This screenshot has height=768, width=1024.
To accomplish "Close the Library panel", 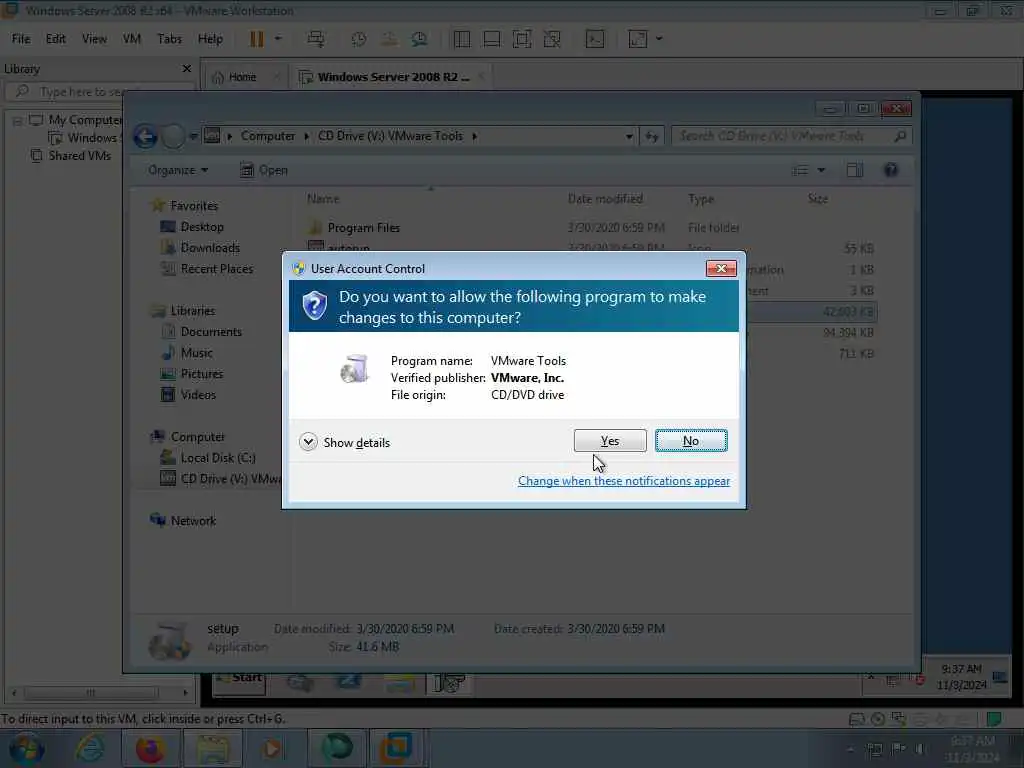I will point(187,69).
